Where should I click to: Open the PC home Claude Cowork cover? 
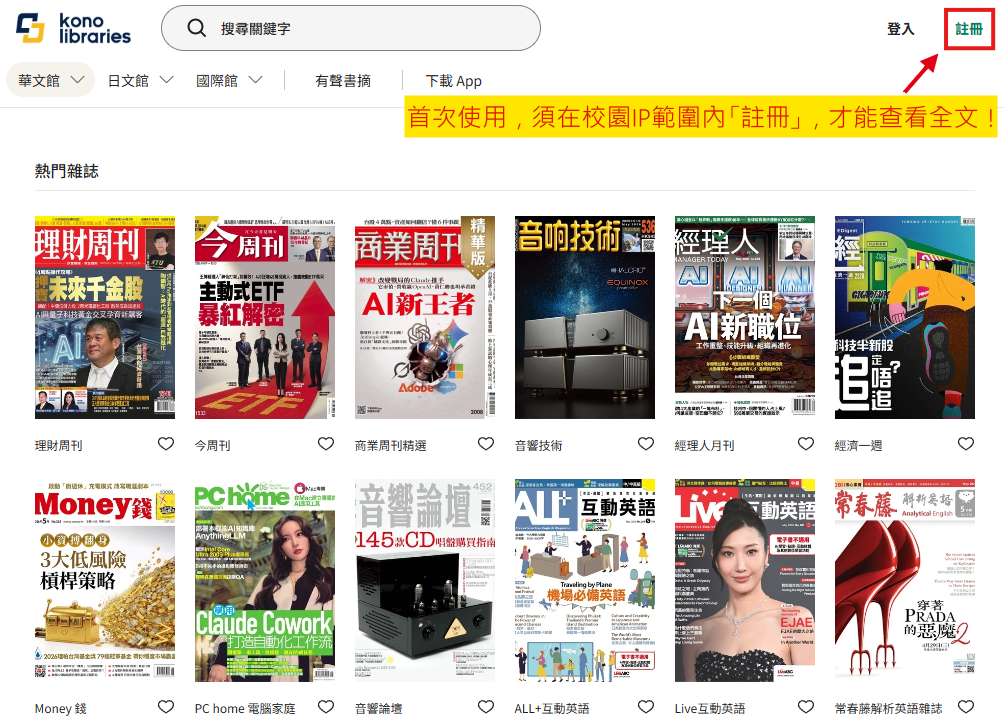pos(265,580)
